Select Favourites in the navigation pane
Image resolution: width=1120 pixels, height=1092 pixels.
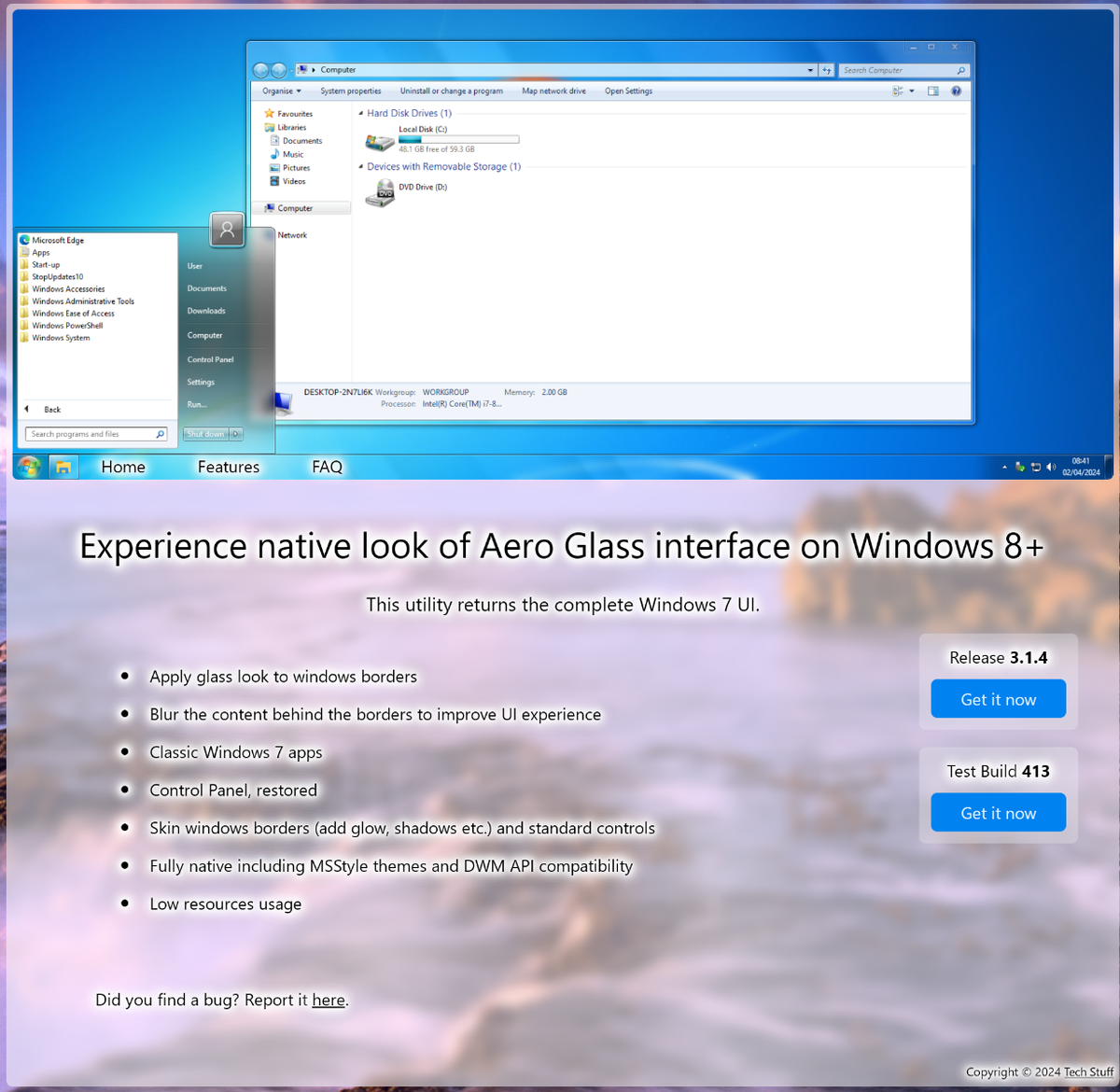click(x=288, y=114)
